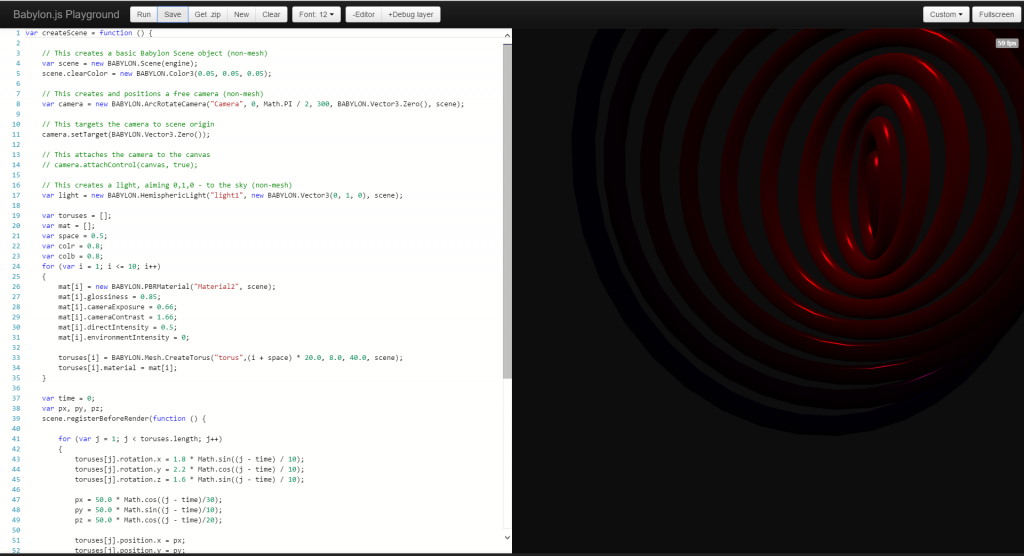Click the line 'for (var i = 1; i <= 10; i++)'
Screen dimensions: 1024x556
point(101,267)
